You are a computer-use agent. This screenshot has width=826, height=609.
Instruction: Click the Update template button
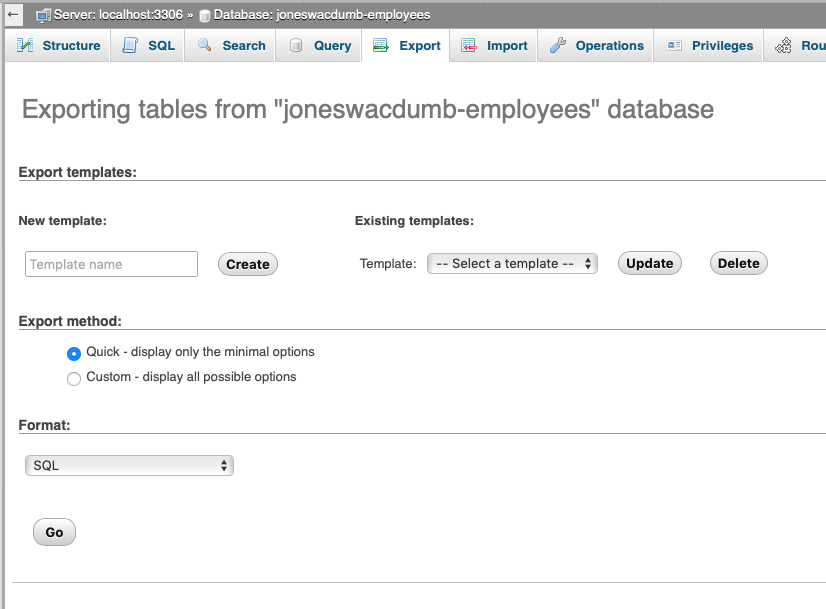(x=649, y=263)
